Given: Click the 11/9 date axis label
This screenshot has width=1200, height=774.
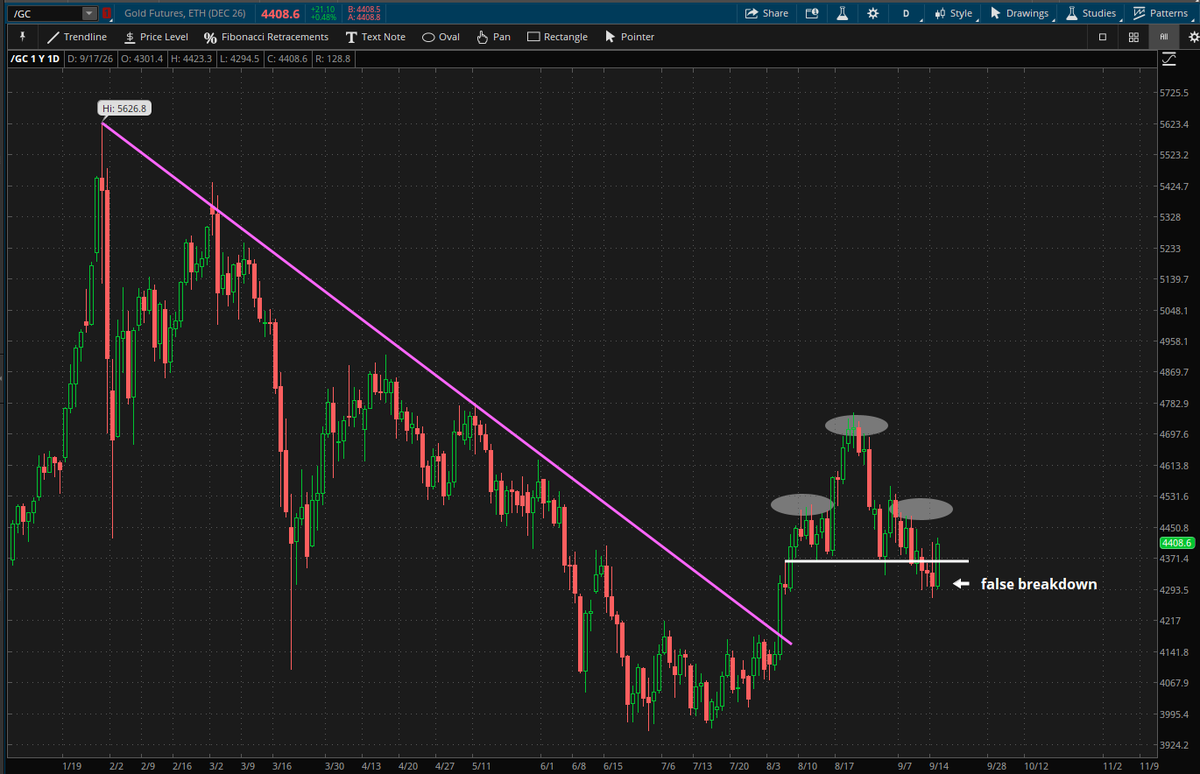Looking at the screenshot, I should [x=1149, y=764].
